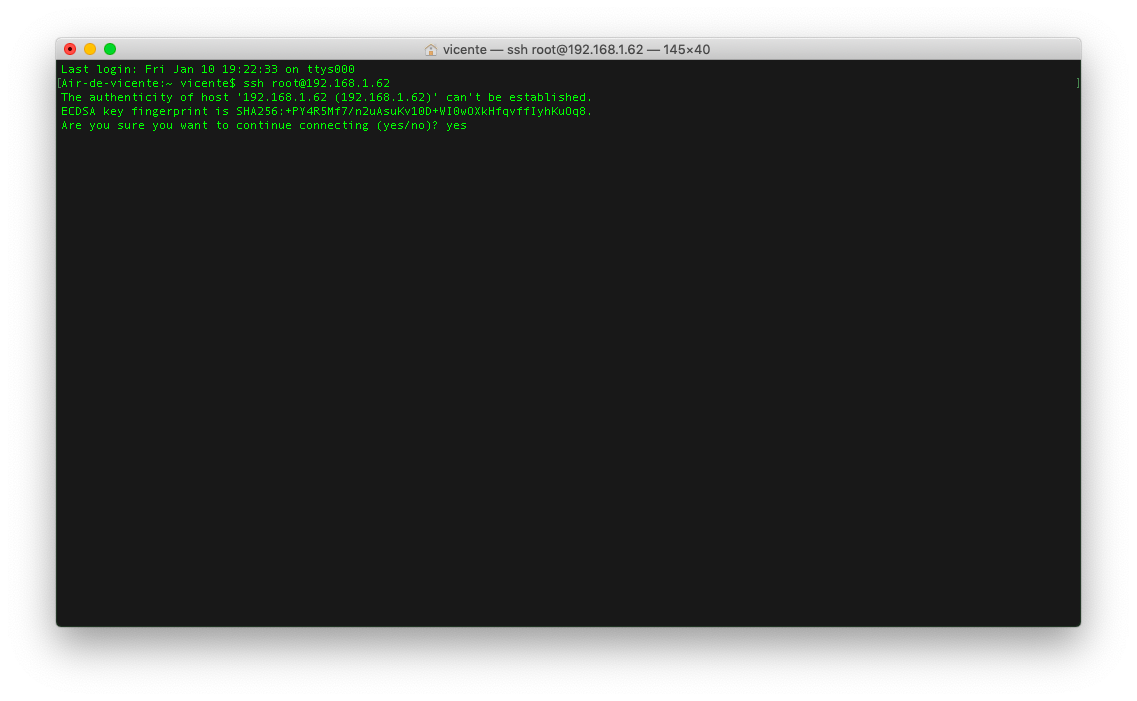Click the window title 'vicente — ssh root@192.168.1.62'
This screenshot has height=701, width=1137.
pyautogui.click(x=543, y=49)
